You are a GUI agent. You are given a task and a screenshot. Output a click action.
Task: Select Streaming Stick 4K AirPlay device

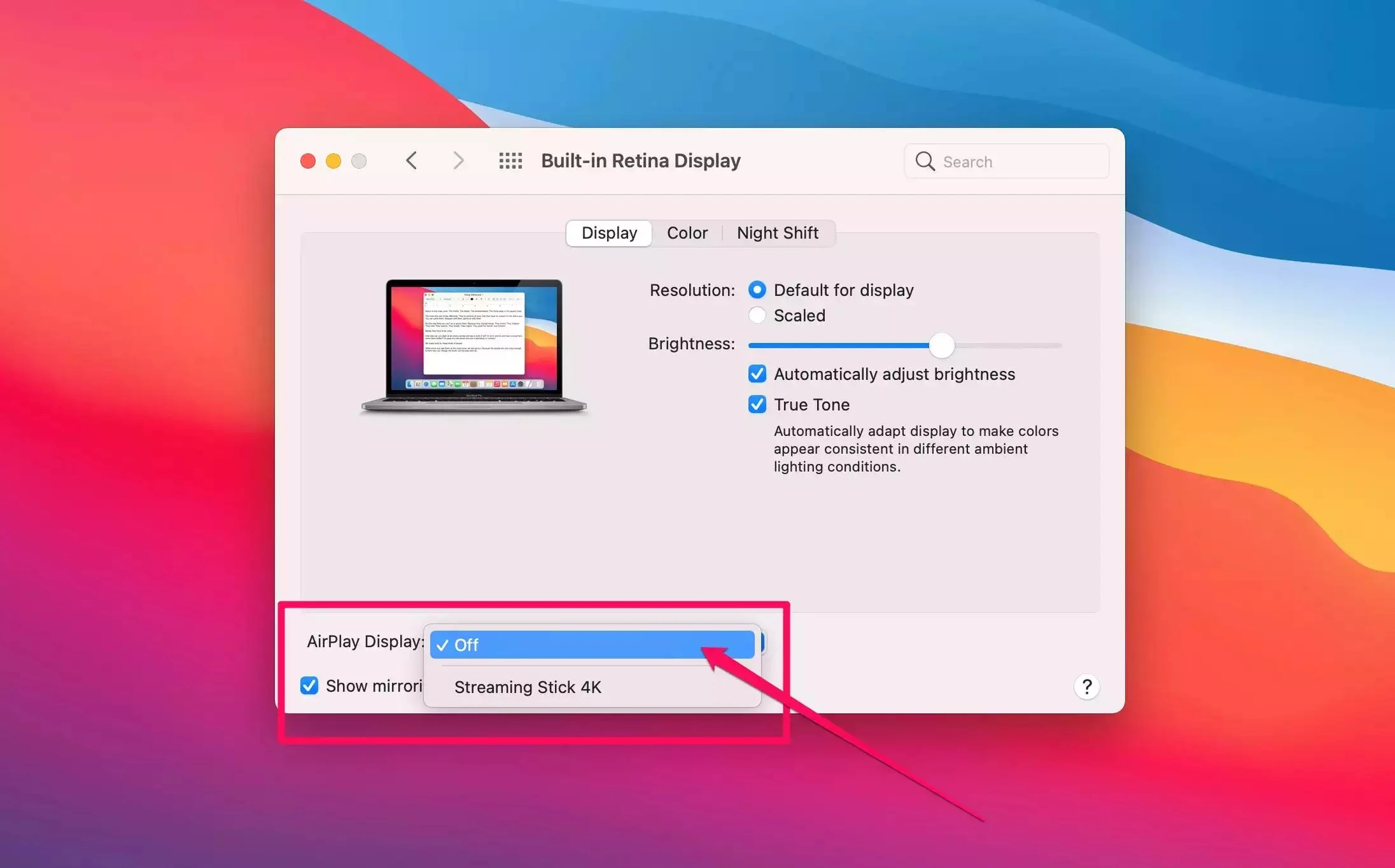point(527,686)
